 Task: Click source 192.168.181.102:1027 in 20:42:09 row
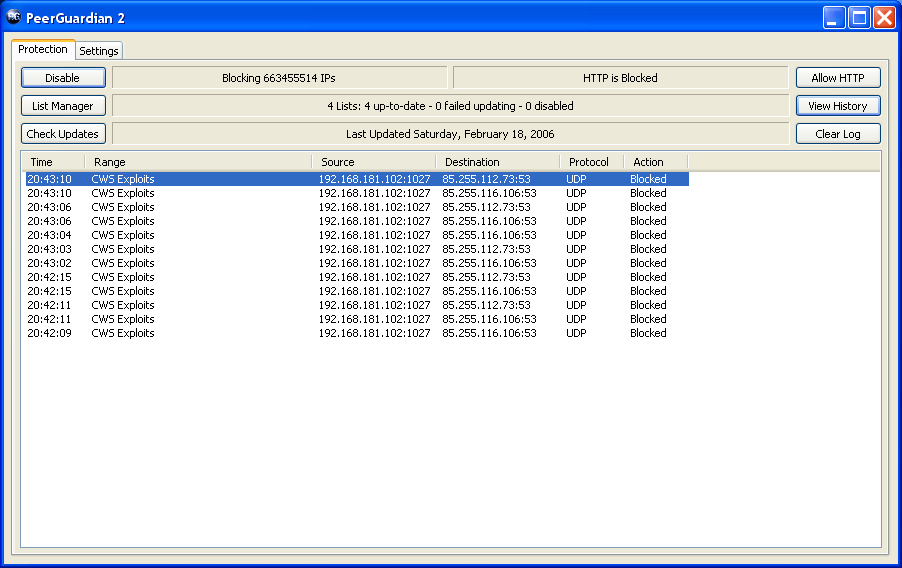point(374,333)
